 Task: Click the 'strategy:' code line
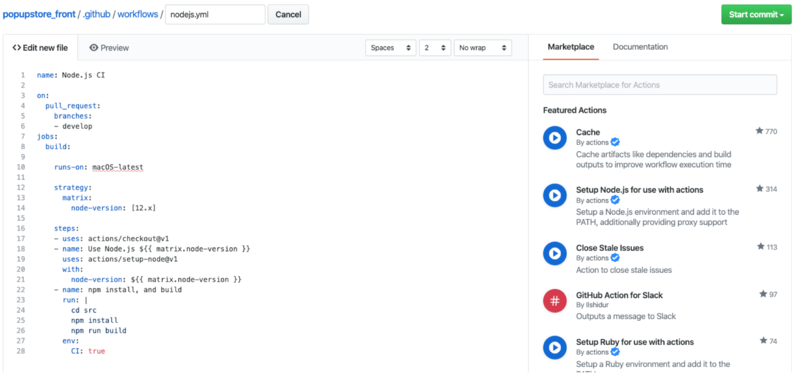click(x=73, y=187)
